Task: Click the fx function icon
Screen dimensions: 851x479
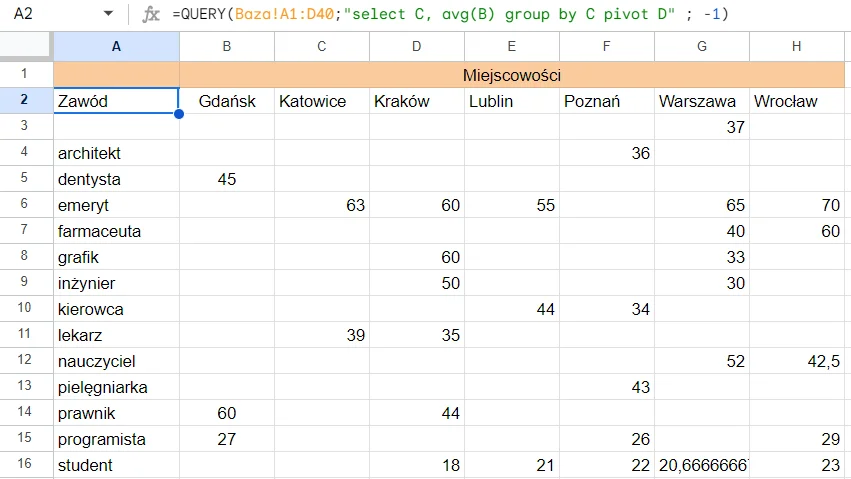Action: click(151, 14)
